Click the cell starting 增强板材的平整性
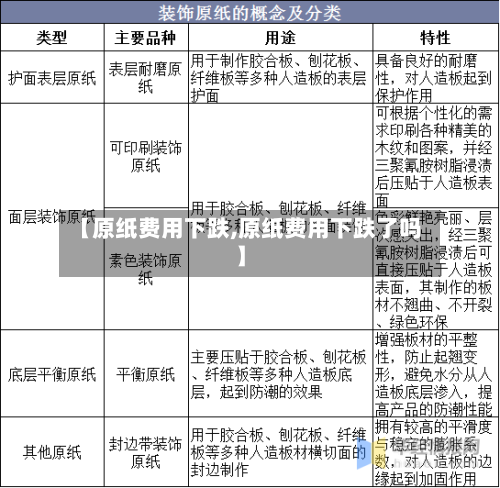 [435, 373]
